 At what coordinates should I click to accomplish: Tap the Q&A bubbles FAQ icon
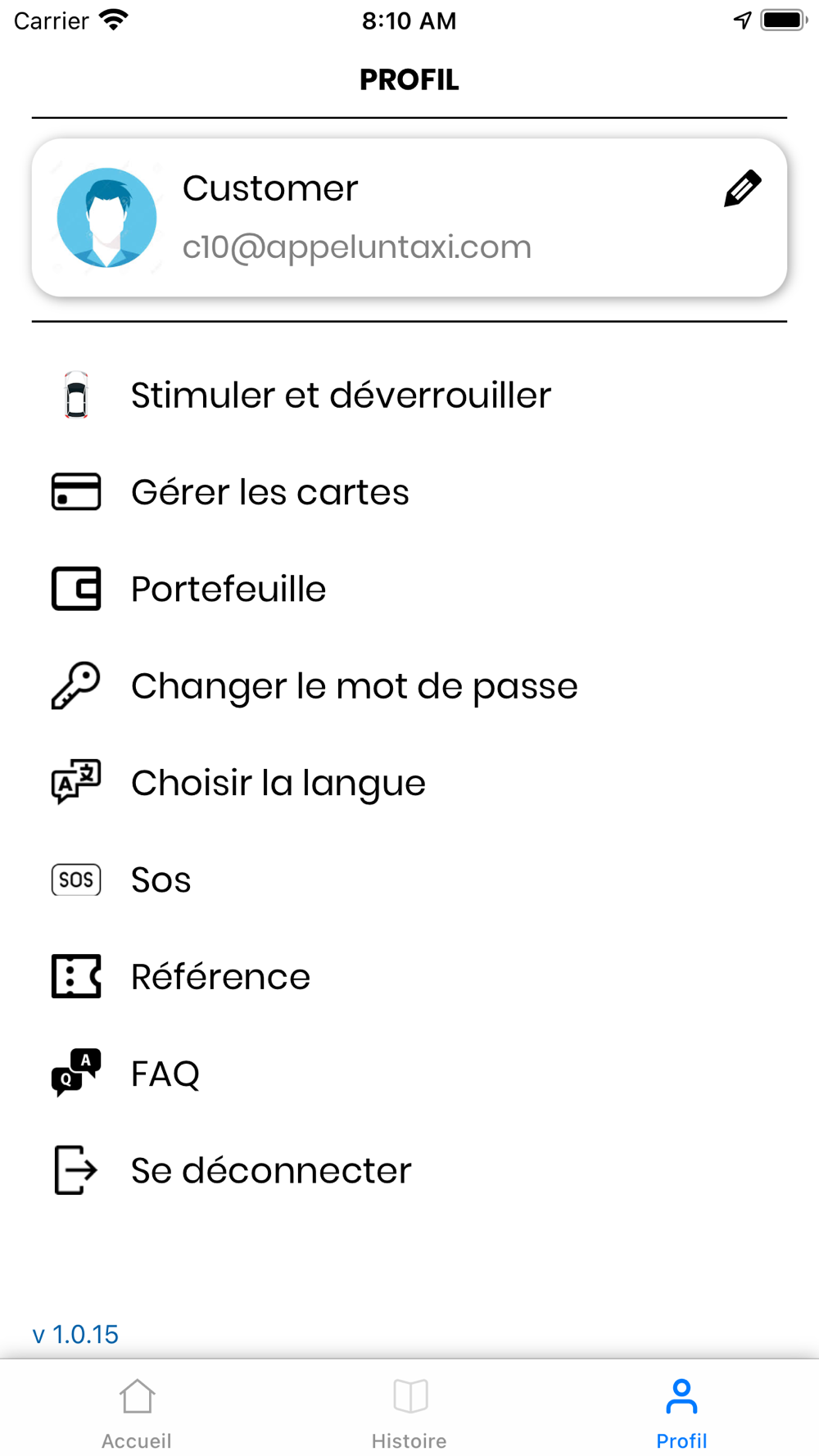click(x=76, y=1073)
